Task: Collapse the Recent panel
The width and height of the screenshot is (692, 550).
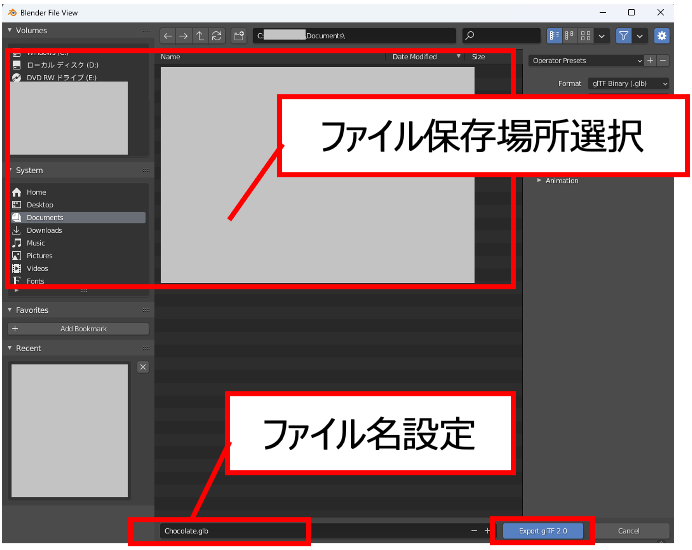Action: click(x=10, y=348)
